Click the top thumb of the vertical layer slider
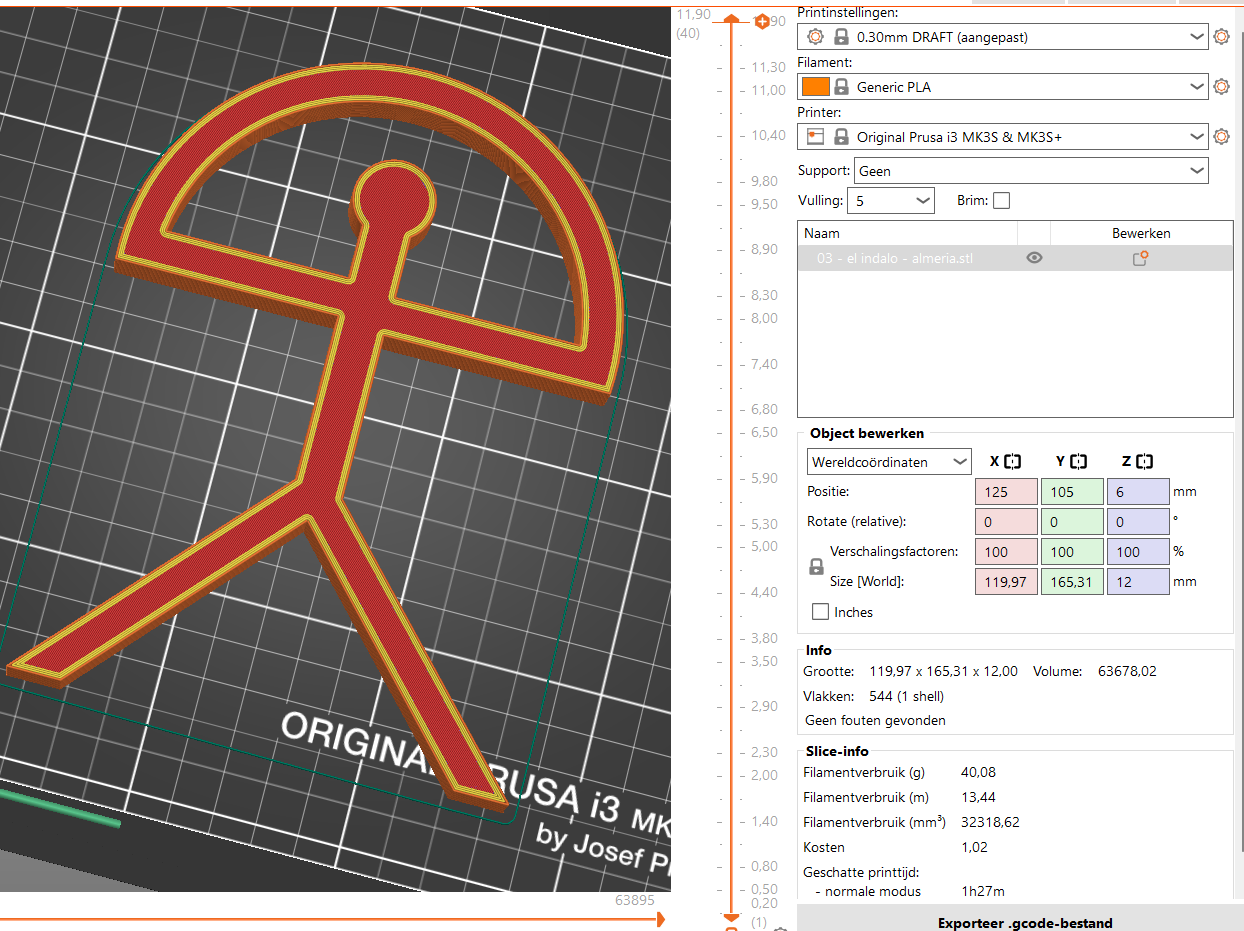The width and height of the screenshot is (1244, 931). (731, 19)
